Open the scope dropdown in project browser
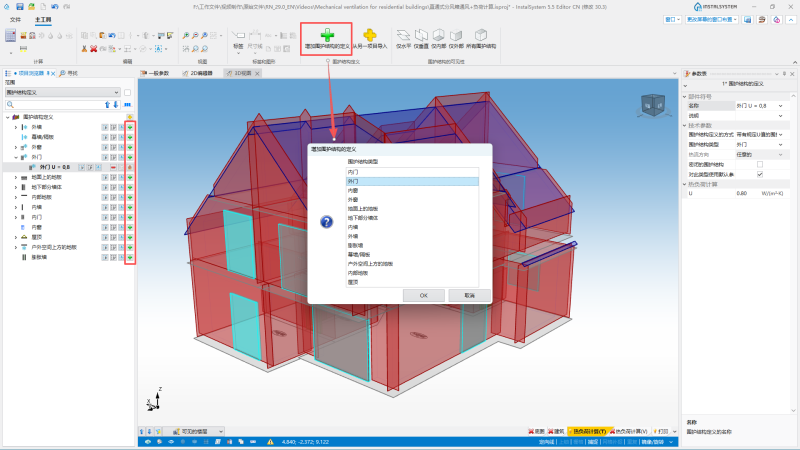 [x=62, y=92]
